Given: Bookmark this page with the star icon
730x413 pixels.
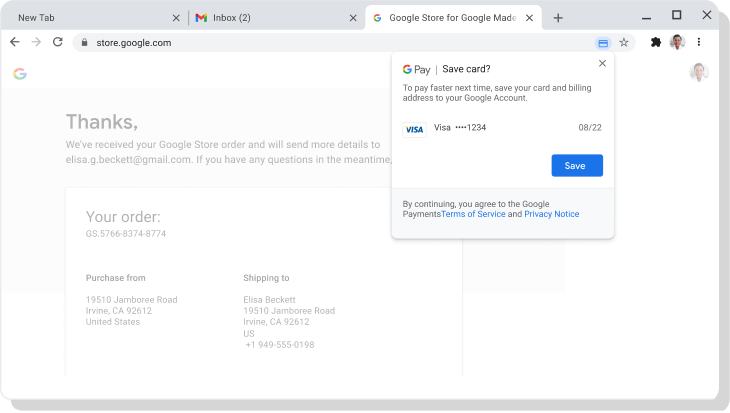Looking at the screenshot, I should point(624,43).
